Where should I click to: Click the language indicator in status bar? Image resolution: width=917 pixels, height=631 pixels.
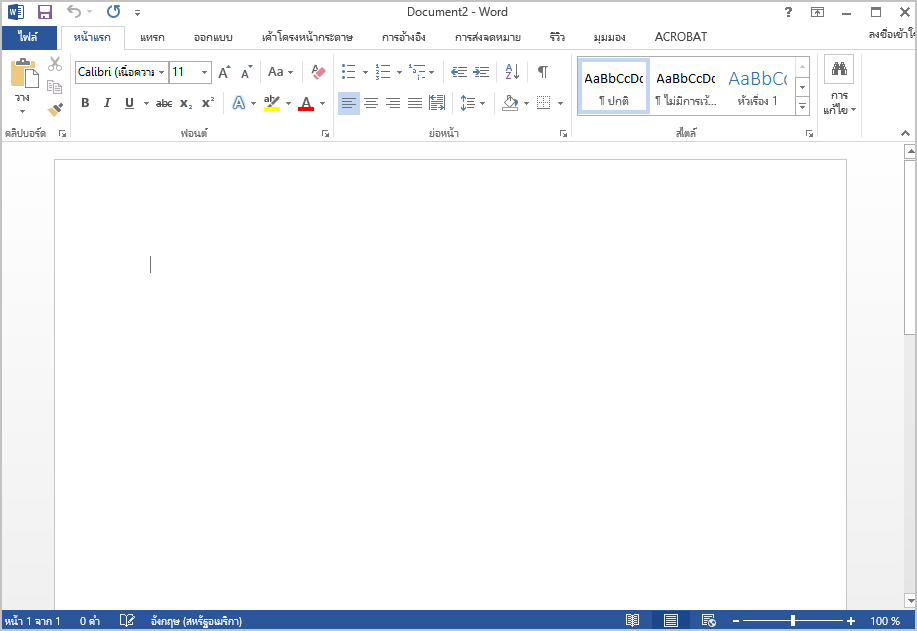196,620
